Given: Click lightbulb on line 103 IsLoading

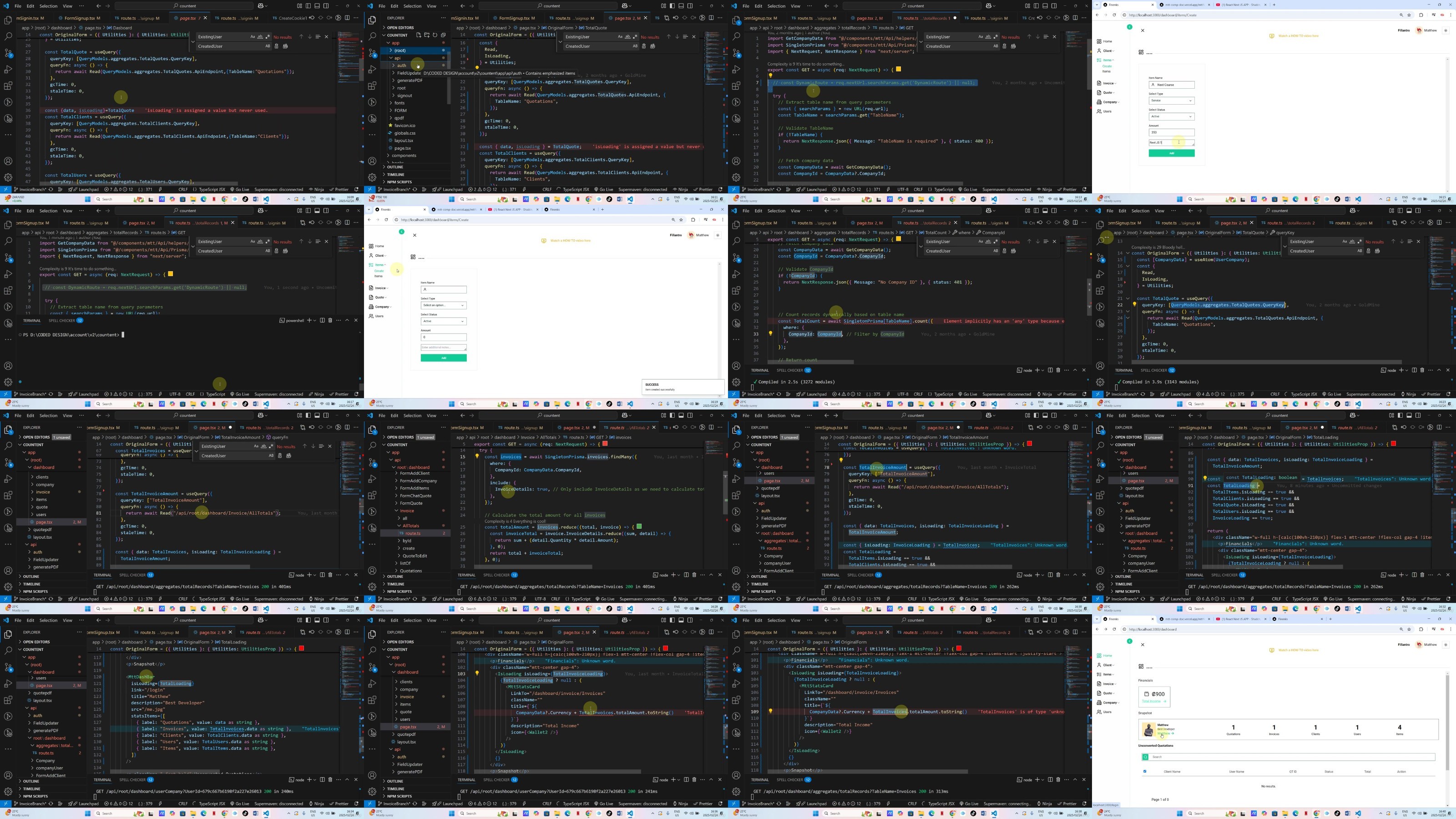Looking at the screenshot, I should click(477, 673).
